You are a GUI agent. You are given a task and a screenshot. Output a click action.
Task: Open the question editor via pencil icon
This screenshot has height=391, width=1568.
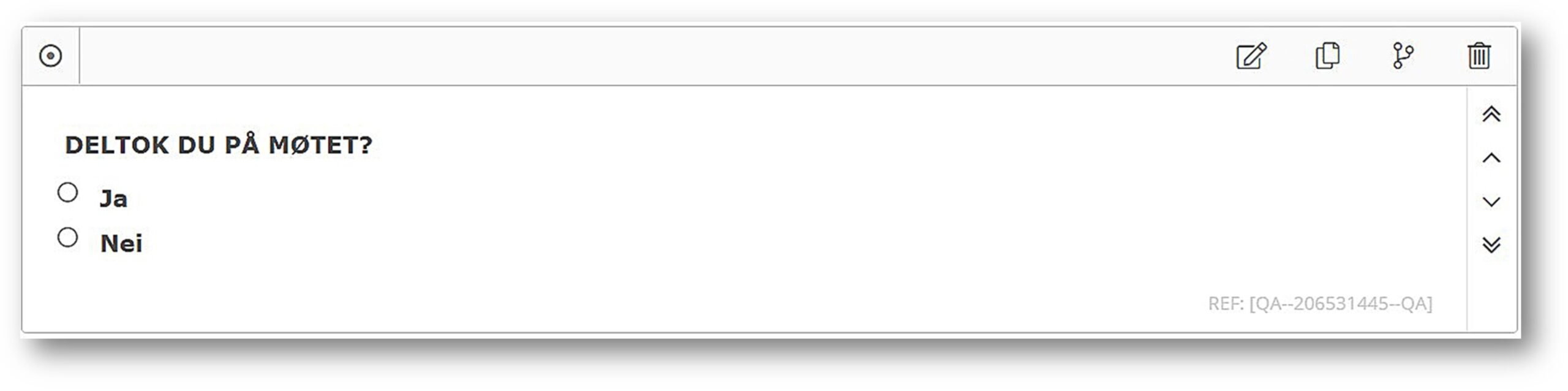point(1251,56)
